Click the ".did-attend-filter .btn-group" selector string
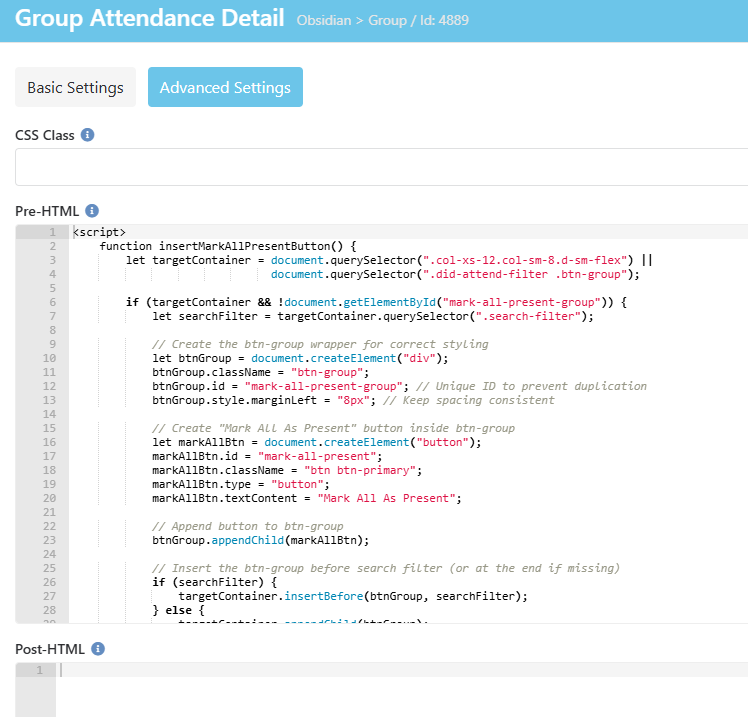 coord(525,274)
